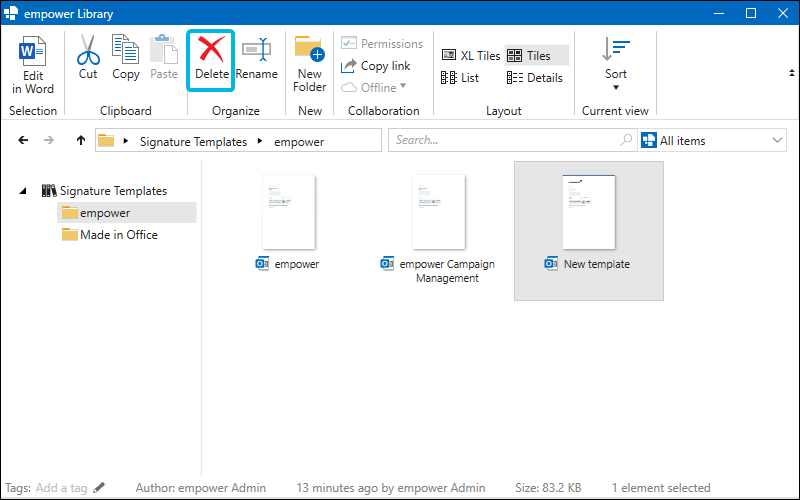The width and height of the screenshot is (800, 500).
Task: Select empower Campaign Management thumbnail
Action: click(439, 212)
